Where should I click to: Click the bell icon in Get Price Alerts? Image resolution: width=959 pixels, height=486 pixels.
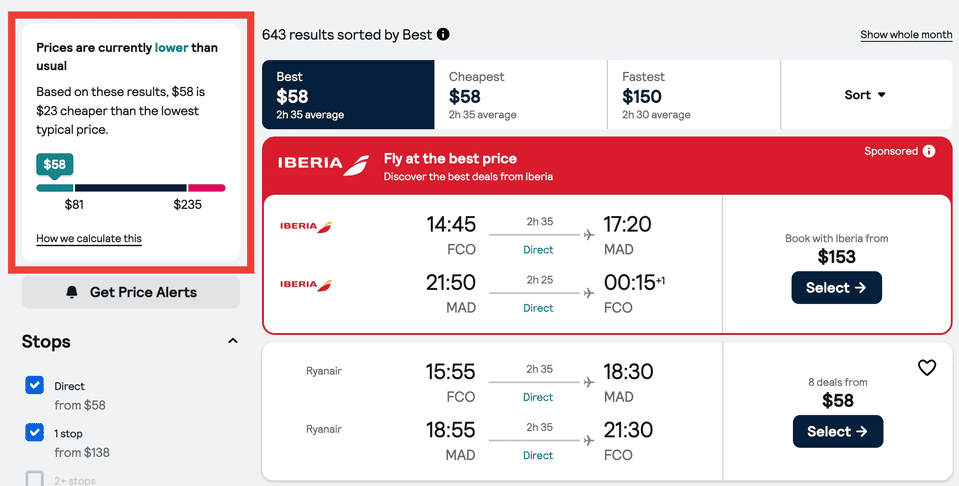tap(72, 292)
